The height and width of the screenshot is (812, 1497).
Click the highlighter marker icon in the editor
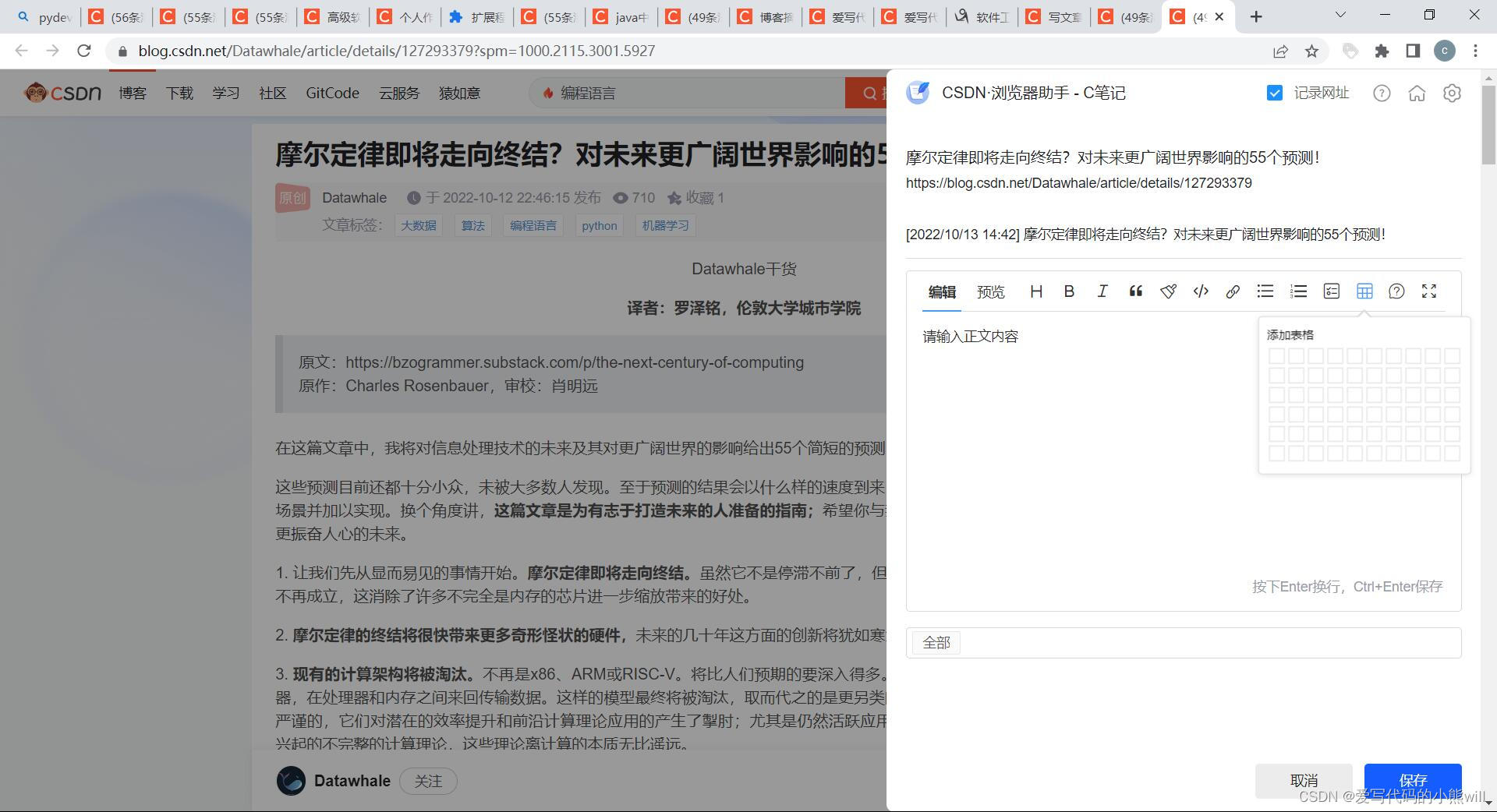1168,291
